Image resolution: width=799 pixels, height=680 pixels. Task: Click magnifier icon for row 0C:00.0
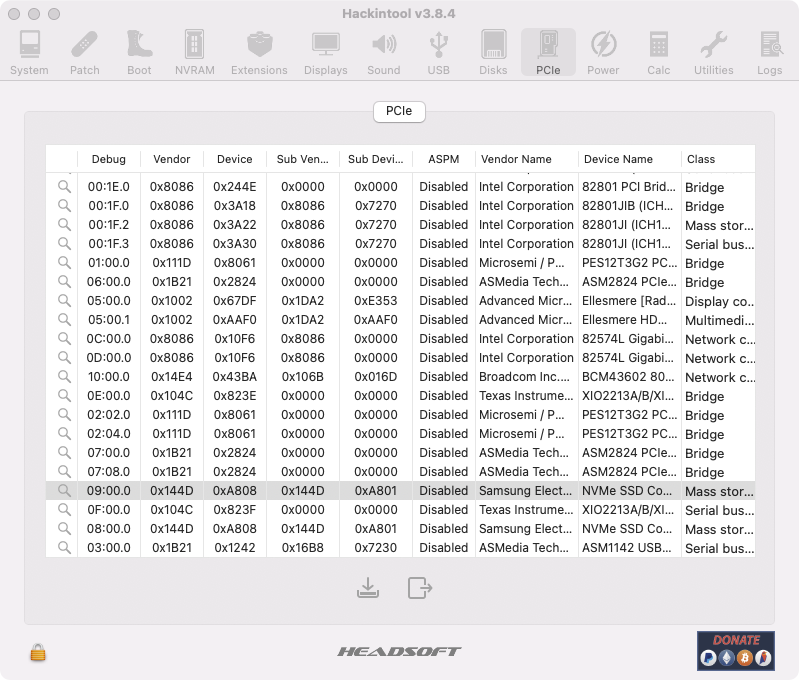point(64,338)
